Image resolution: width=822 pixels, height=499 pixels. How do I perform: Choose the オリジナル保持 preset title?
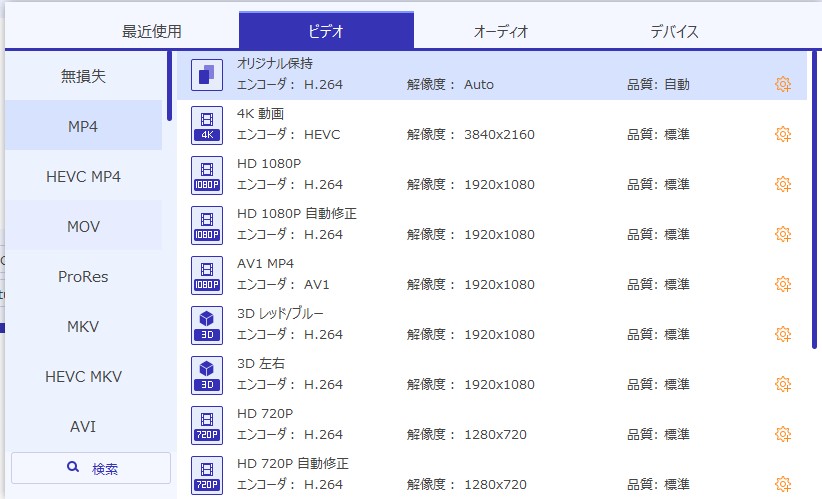tap(275, 63)
